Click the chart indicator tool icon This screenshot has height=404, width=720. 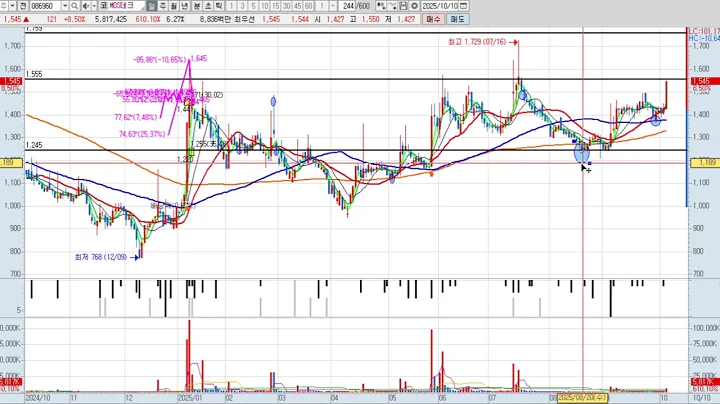381,6
